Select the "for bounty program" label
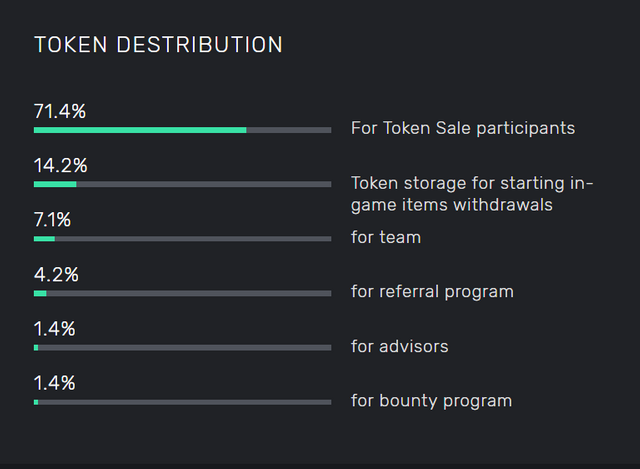This screenshot has width=640, height=469. tap(431, 401)
